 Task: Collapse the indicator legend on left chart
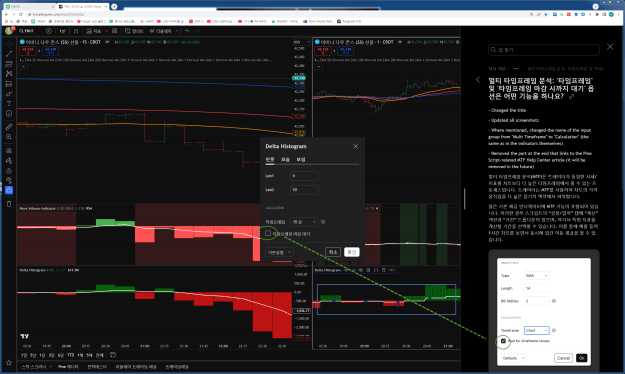point(24,66)
